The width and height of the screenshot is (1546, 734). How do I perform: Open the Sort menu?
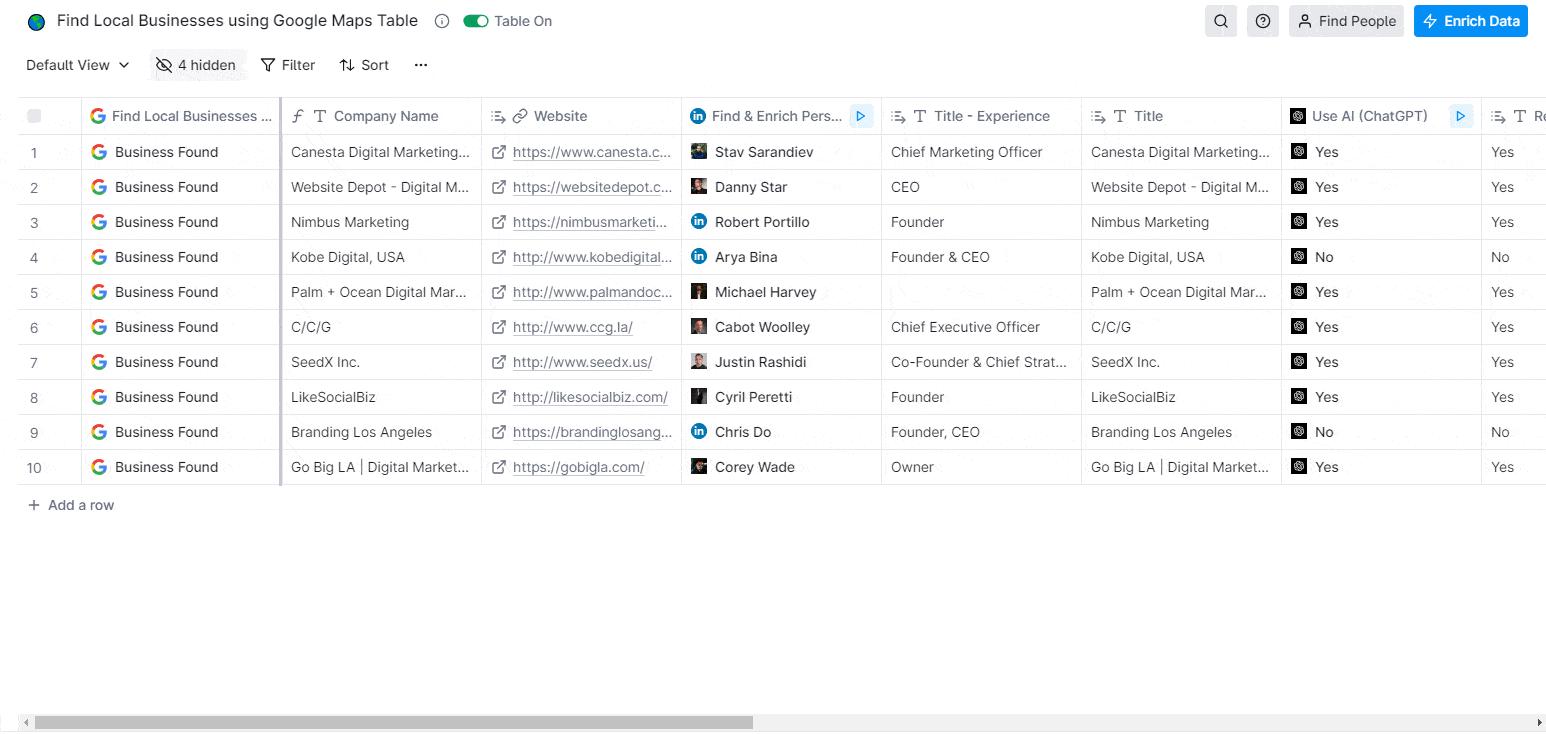pos(364,65)
